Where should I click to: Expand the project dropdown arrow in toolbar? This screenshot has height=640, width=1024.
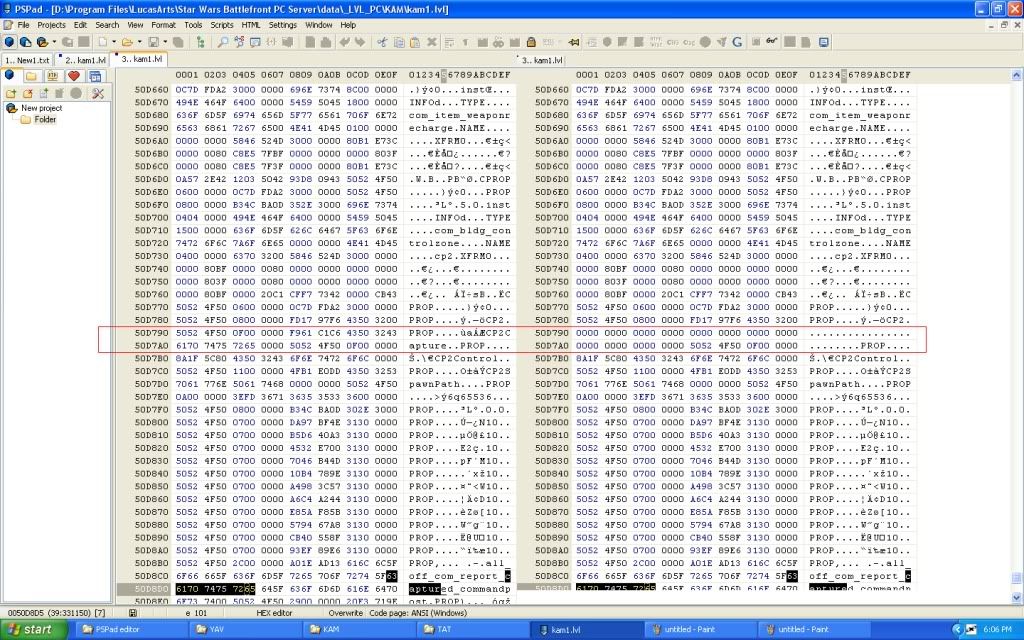[x=54, y=42]
